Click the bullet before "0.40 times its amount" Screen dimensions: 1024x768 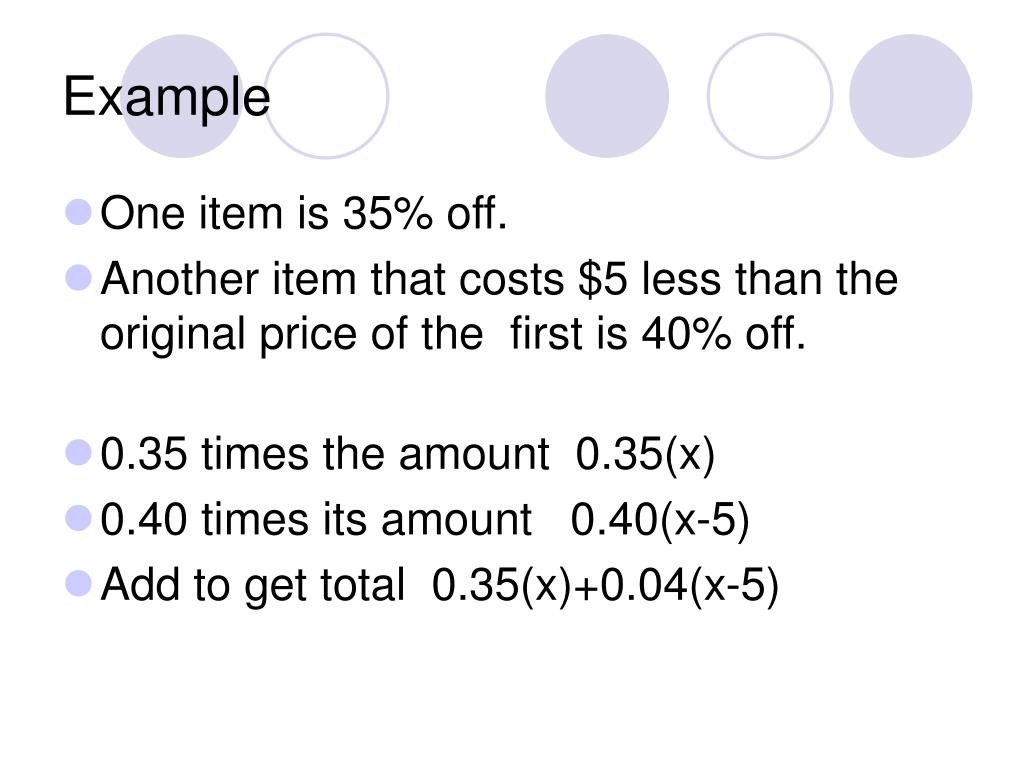(78, 519)
